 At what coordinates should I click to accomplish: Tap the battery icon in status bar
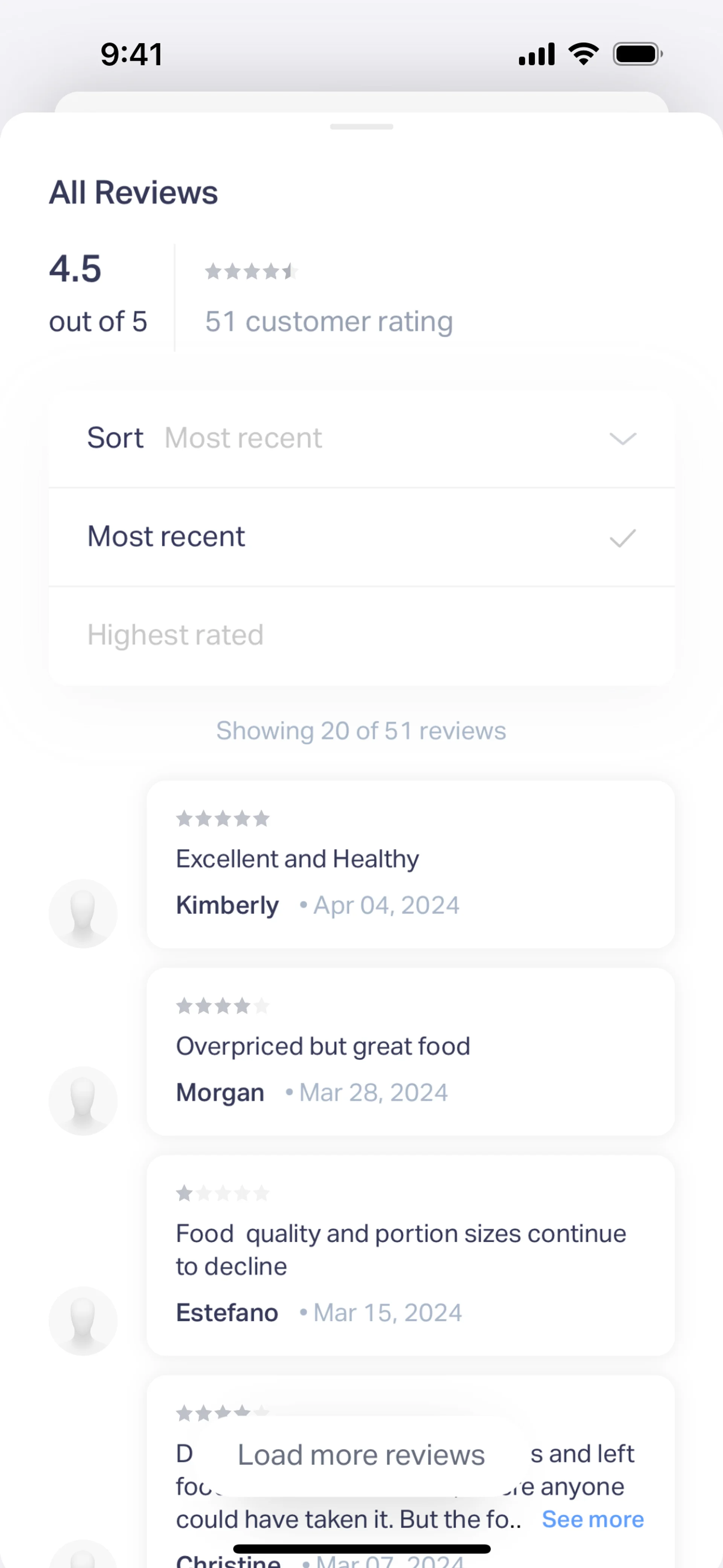(x=637, y=54)
